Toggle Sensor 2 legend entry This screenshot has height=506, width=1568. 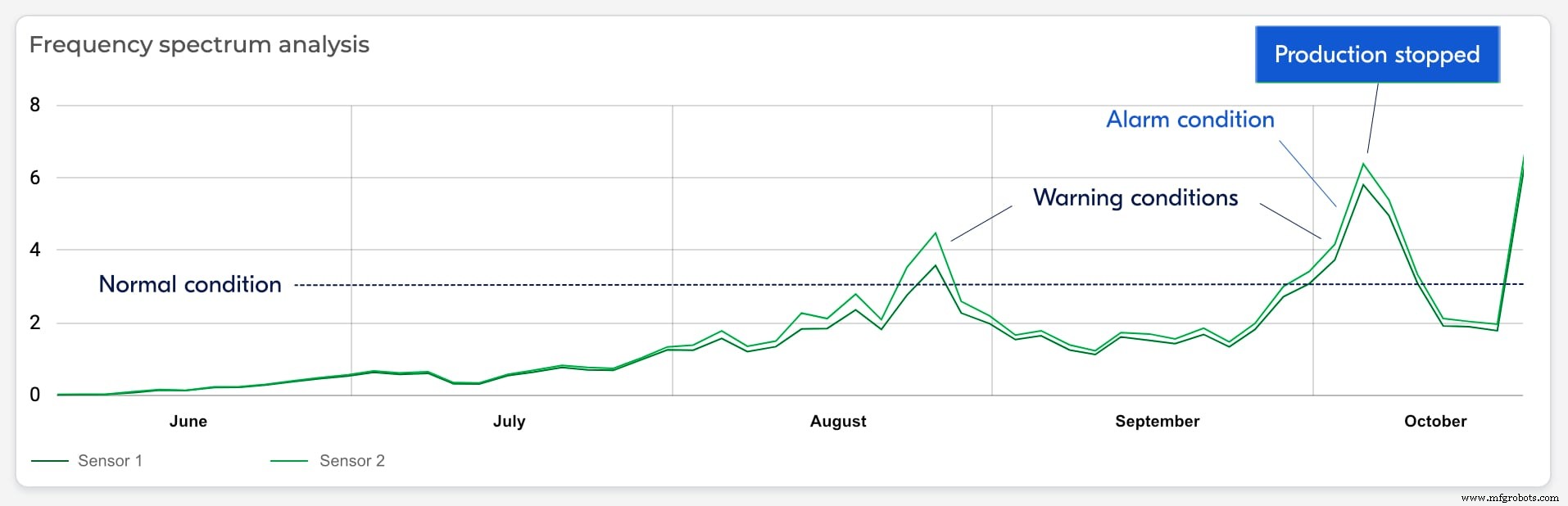click(x=351, y=461)
